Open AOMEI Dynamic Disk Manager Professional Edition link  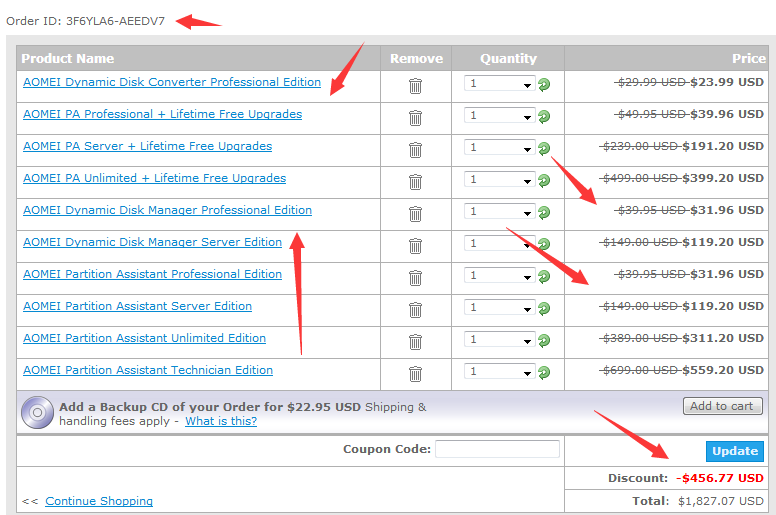(x=167, y=210)
